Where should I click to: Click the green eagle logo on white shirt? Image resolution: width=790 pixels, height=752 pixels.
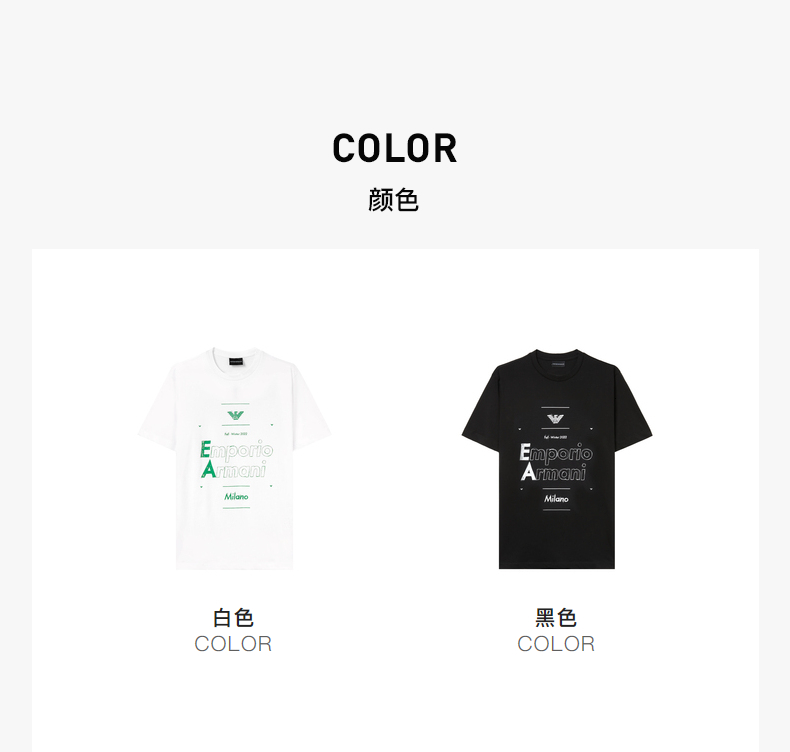[235, 416]
